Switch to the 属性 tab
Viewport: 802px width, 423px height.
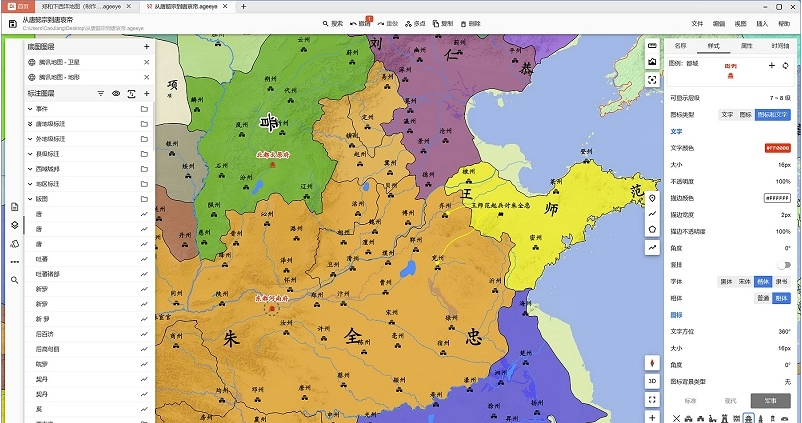click(x=747, y=46)
